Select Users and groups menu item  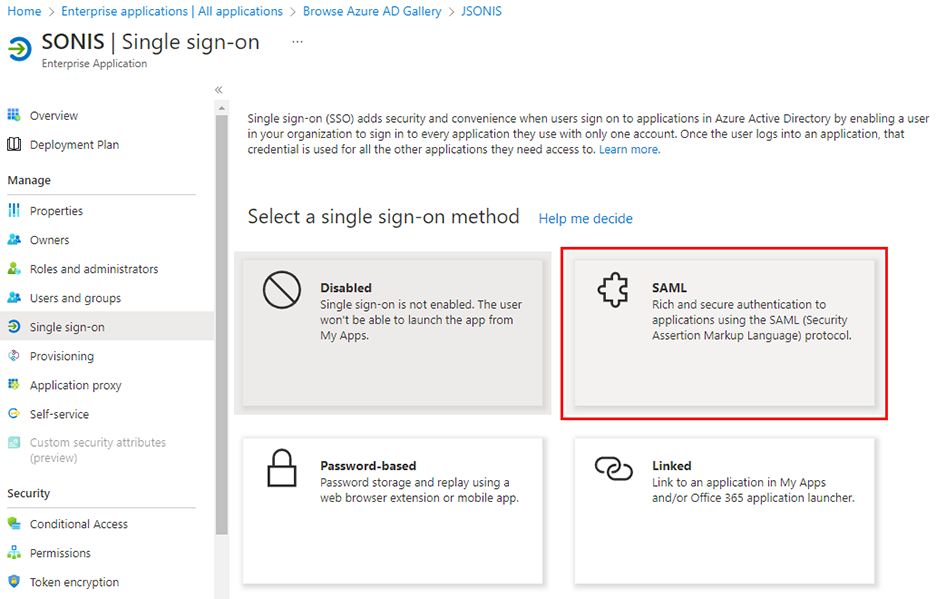(75, 298)
